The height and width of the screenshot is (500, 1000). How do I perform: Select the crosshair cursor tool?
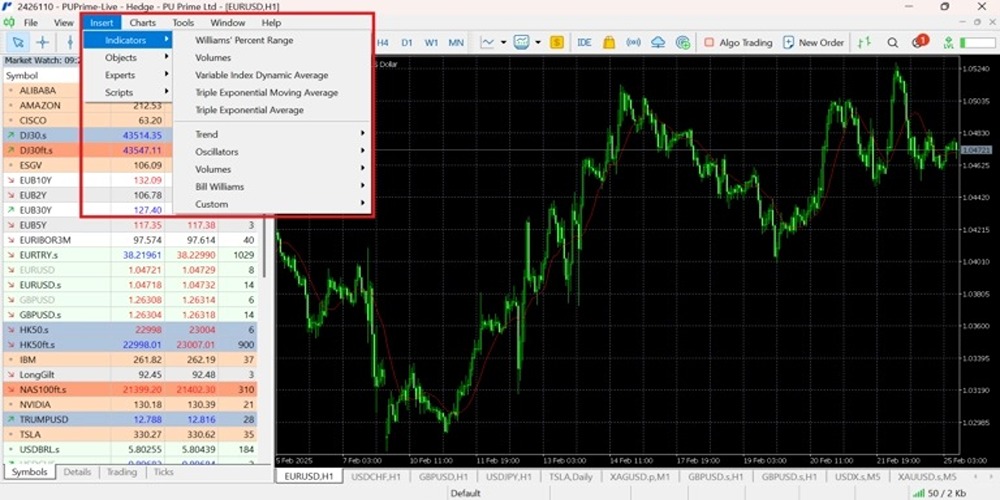pyautogui.click(x=43, y=43)
